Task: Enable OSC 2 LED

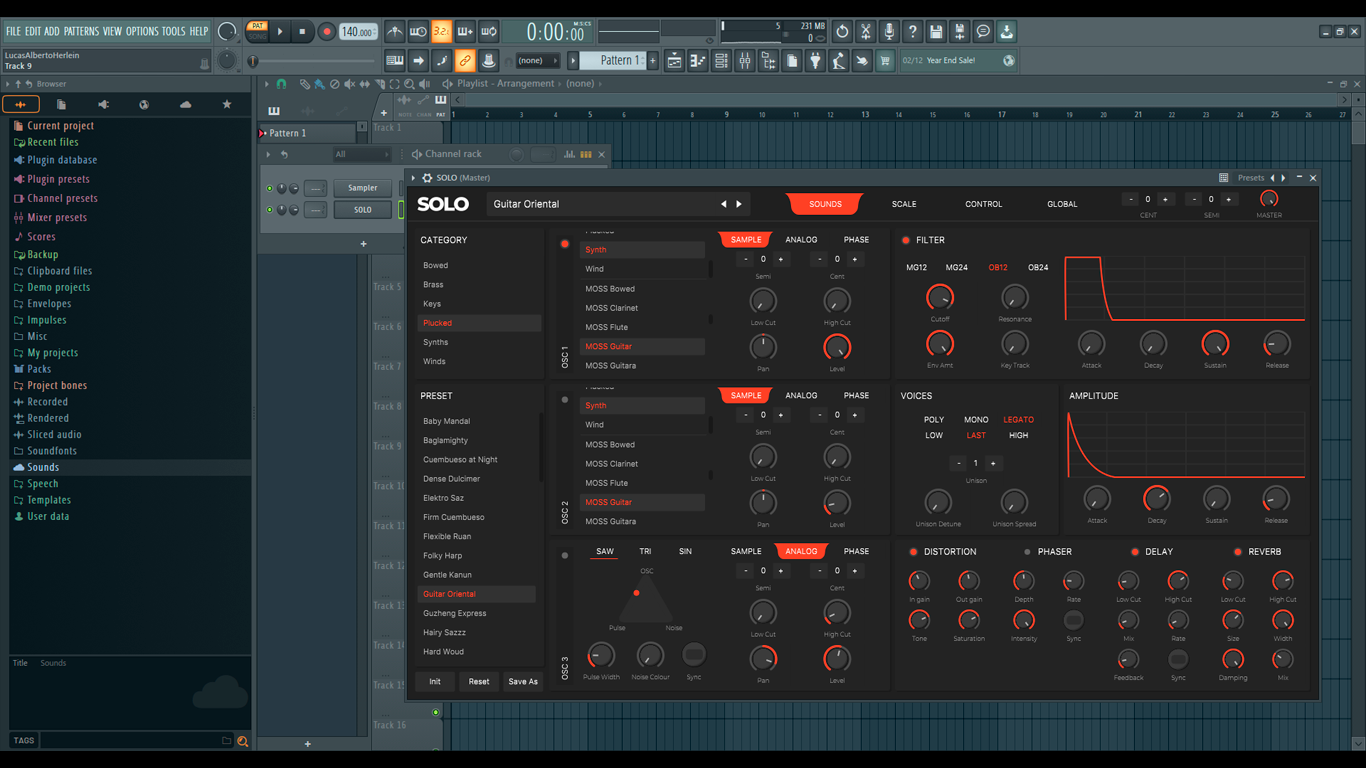Action: click(x=565, y=400)
